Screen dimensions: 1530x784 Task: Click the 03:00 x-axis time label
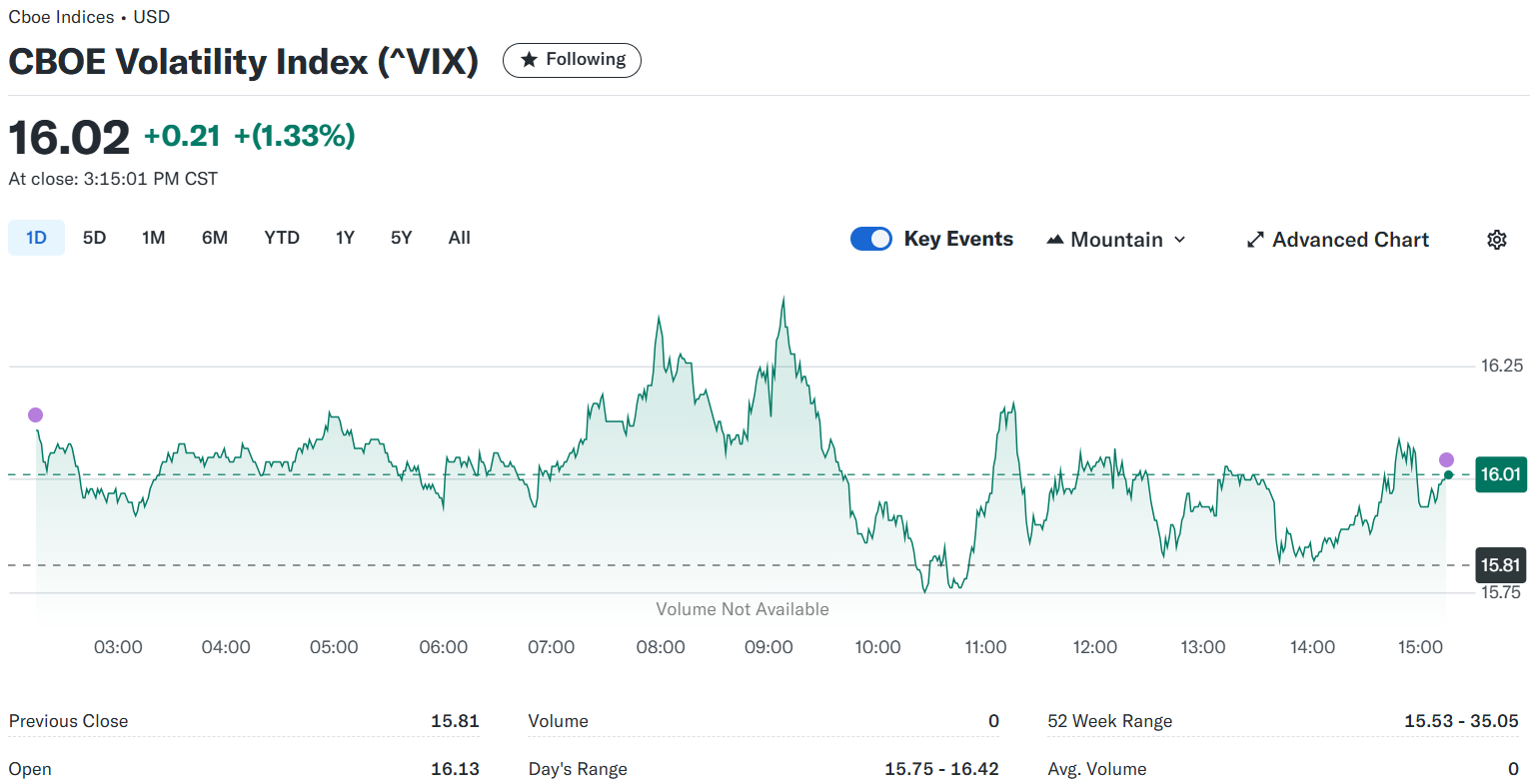click(x=118, y=647)
